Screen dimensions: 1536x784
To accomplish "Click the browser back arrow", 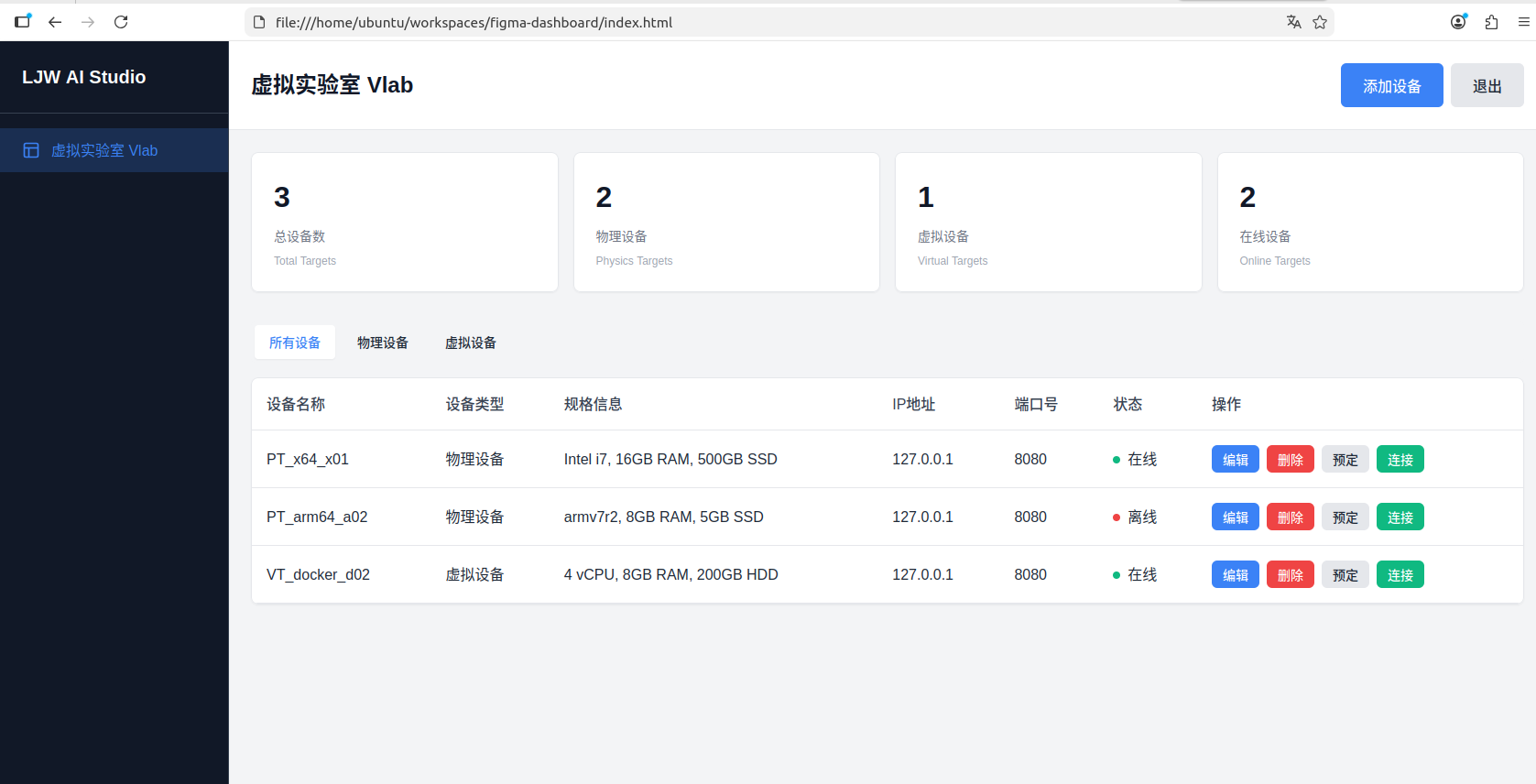I will (x=55, y=22).
